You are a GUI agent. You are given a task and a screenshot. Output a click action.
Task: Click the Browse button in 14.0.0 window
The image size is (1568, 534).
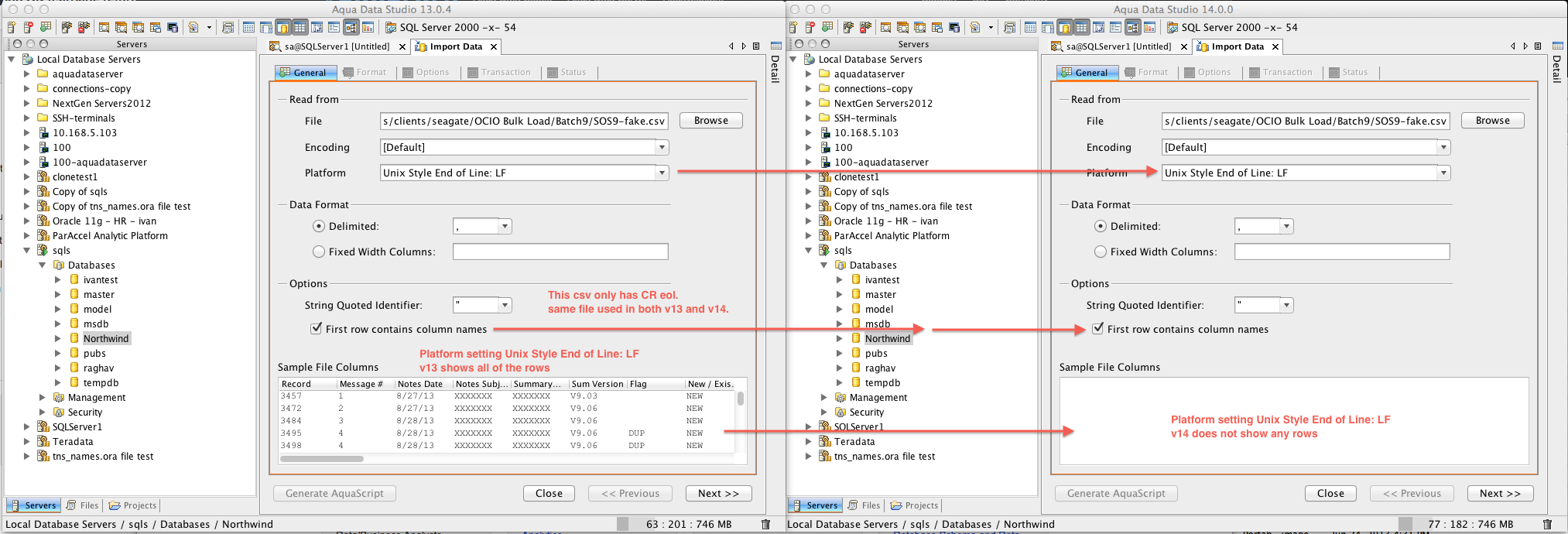click(1493, 121)
